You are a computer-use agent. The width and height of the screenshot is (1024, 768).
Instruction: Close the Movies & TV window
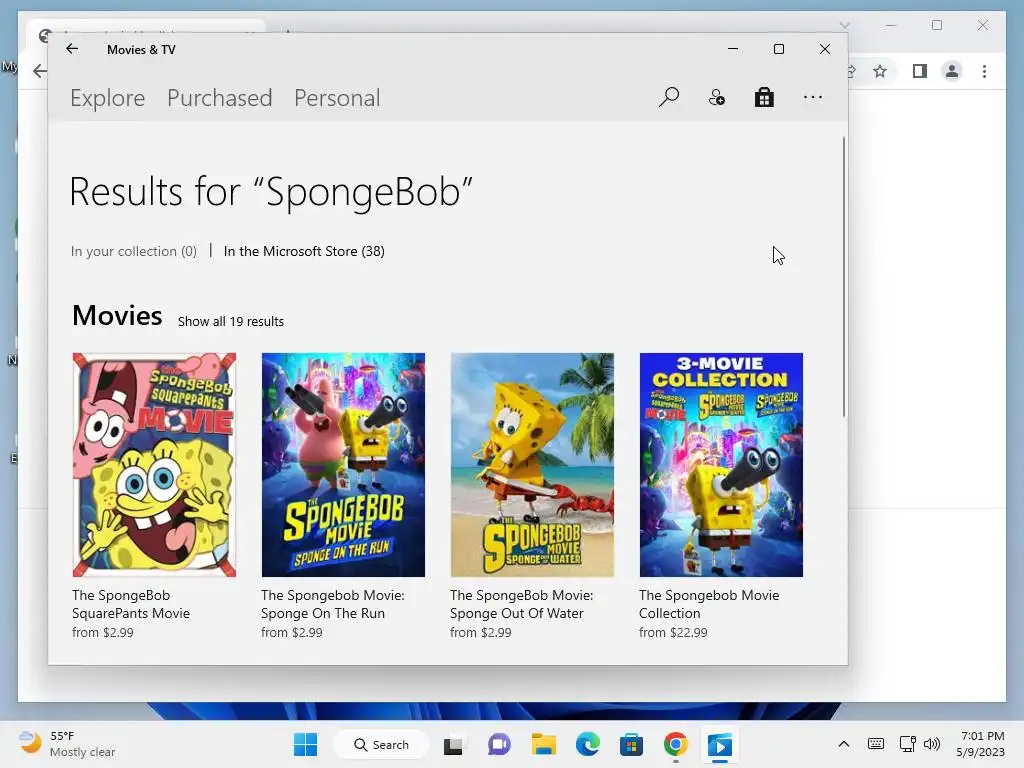tap(825, 49)
